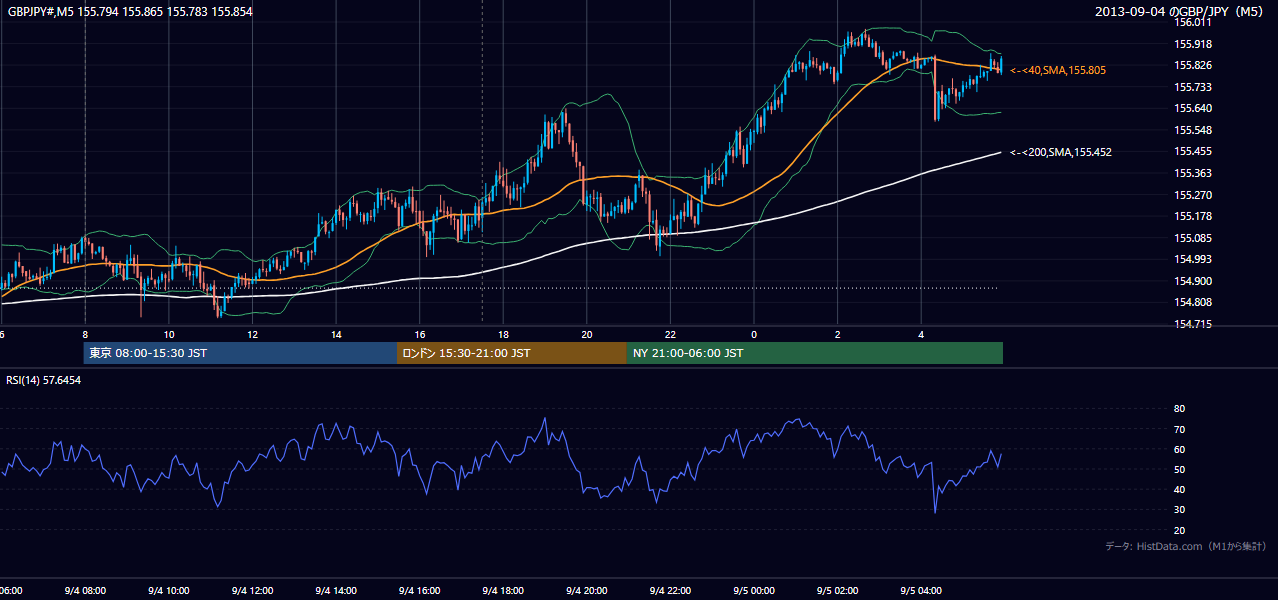Select the NY 21:00-06:00 JST session bar
The width and height of the screenshot is (1278, 600).
815,353
